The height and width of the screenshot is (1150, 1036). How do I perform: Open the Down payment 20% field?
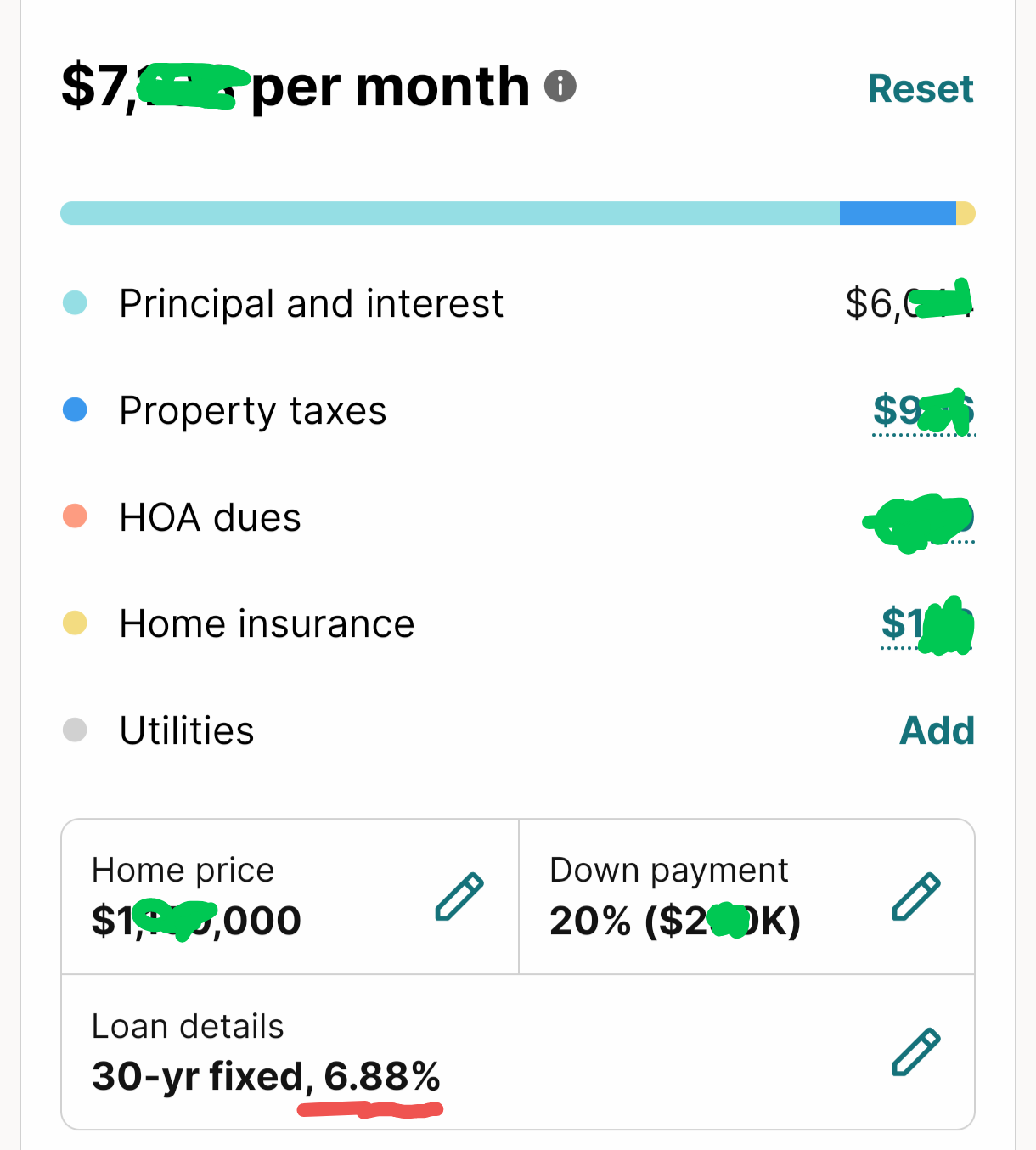coord(746,897)
